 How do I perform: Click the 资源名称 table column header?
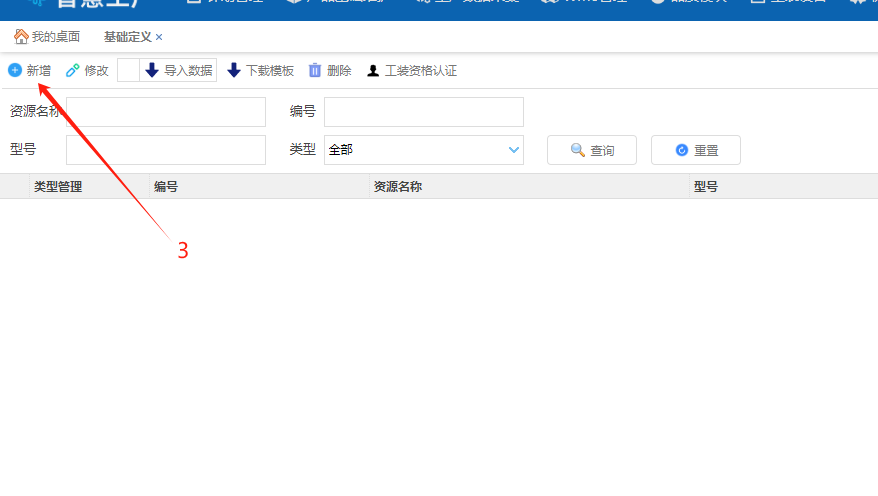coord(397,186)
